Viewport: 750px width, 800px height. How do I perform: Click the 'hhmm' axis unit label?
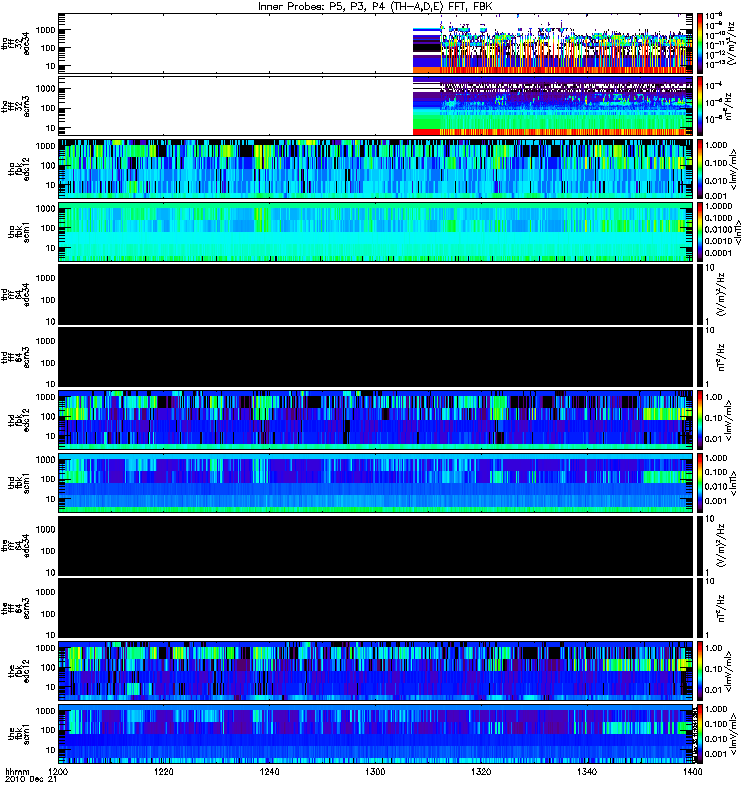click(x=17, y=771)
